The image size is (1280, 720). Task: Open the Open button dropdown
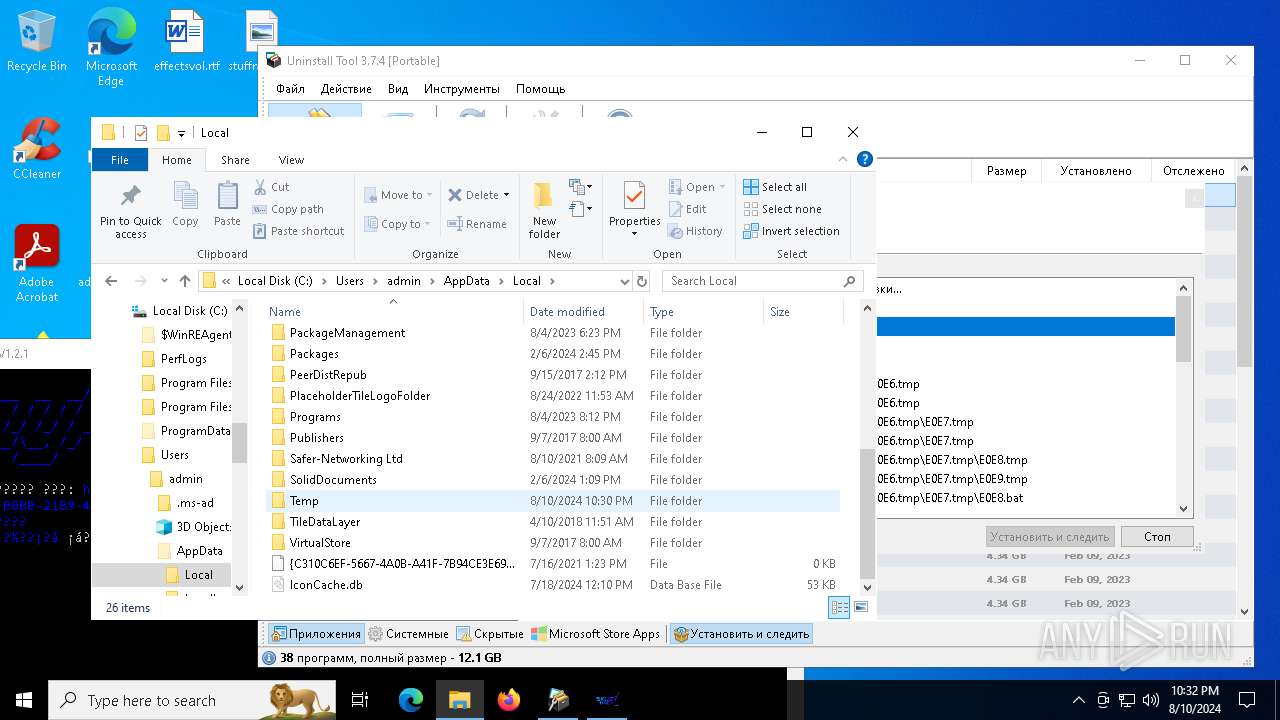coord(722,187)
